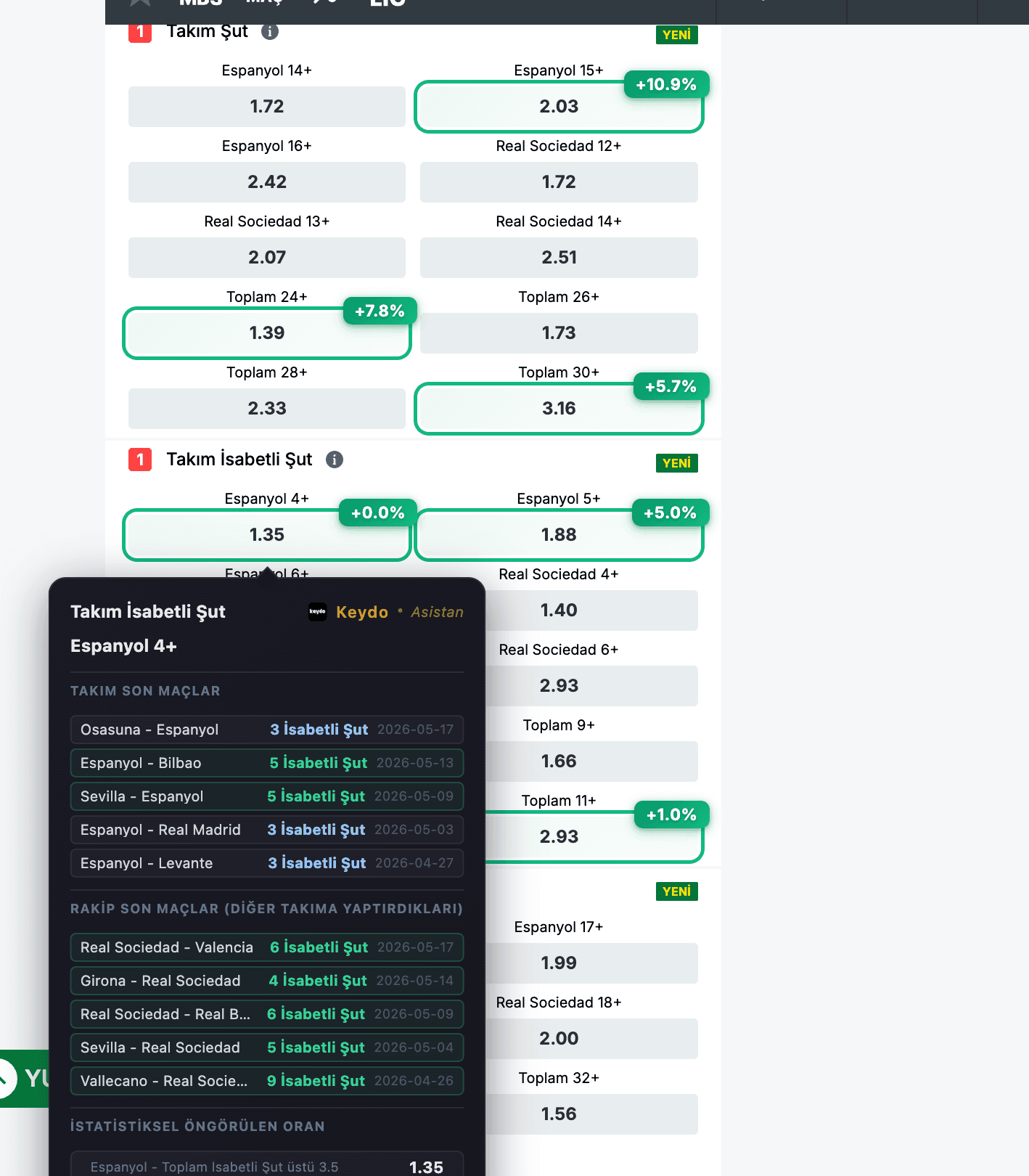
Task: Add Toplam 26+ at 1.73 to the slip
Action: 559,333
